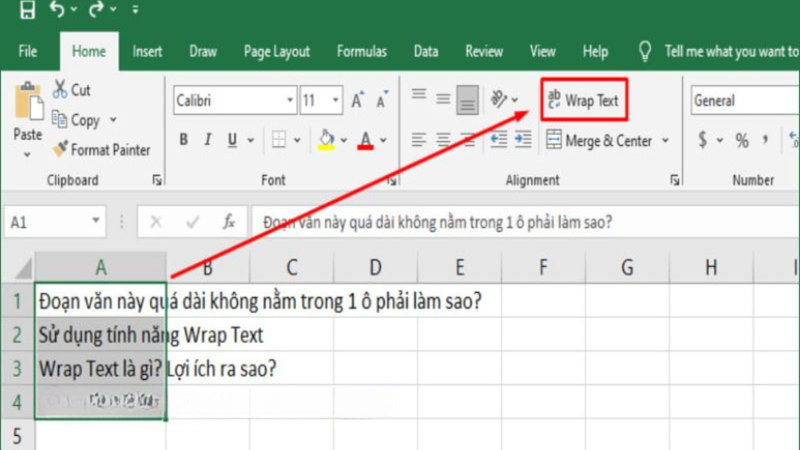Open the Review tab
The height and width of the screenshot is (450, 800).
484,51
